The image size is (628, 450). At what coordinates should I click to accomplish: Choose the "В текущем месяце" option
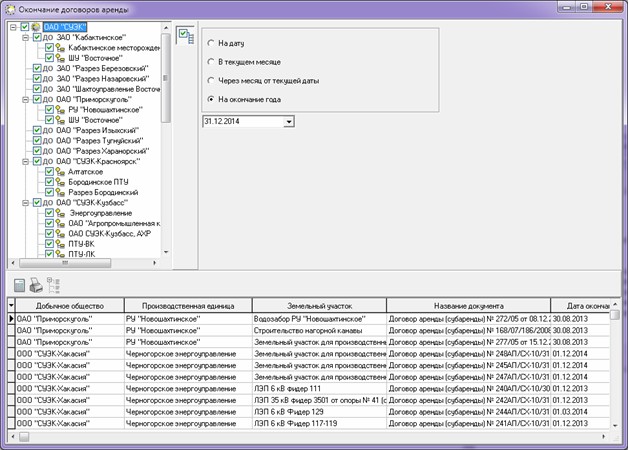[209, 62]
